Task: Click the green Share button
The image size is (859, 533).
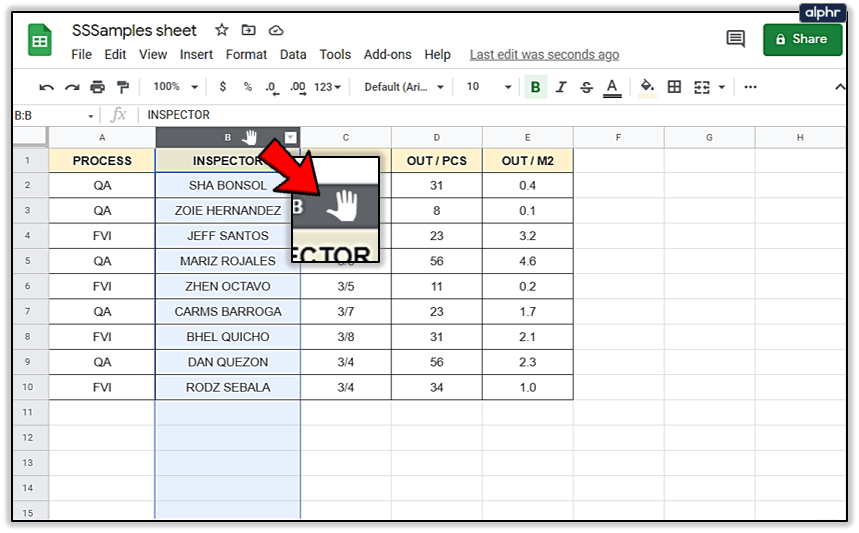Action: (802, 39)
